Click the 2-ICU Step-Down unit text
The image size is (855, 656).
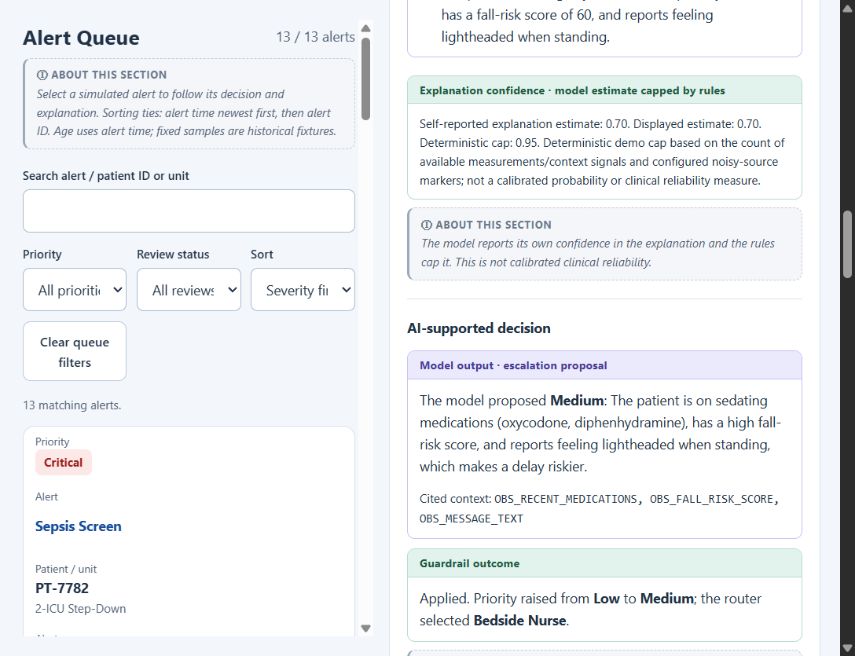[81, 609]
